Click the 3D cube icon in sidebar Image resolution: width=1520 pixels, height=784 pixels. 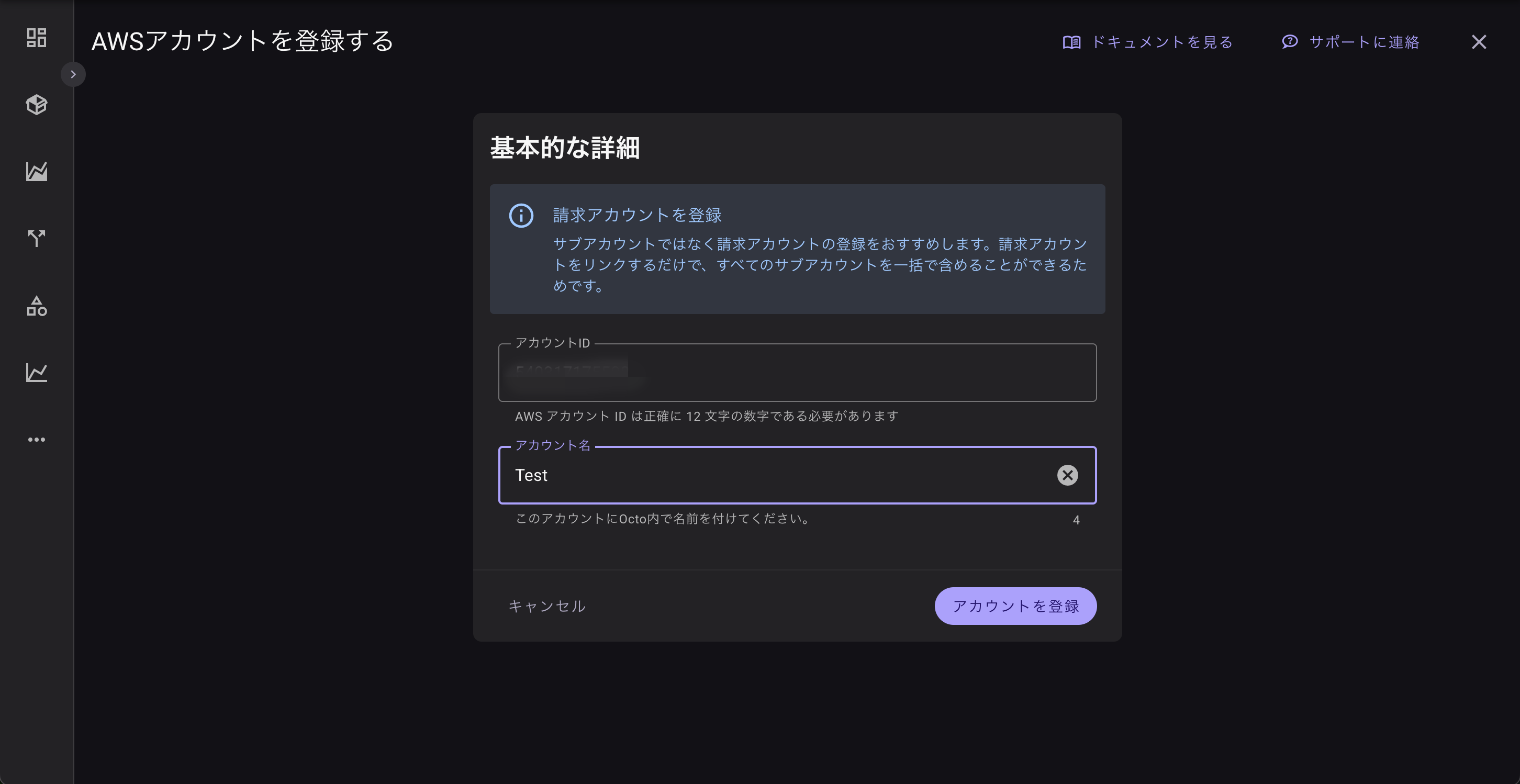(x=37, y=105)
